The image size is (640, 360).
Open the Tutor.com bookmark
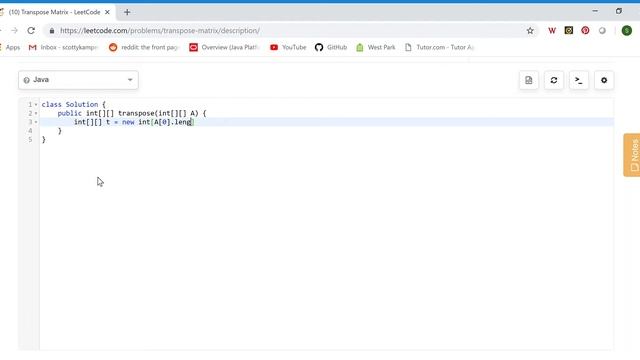point(440,47)
